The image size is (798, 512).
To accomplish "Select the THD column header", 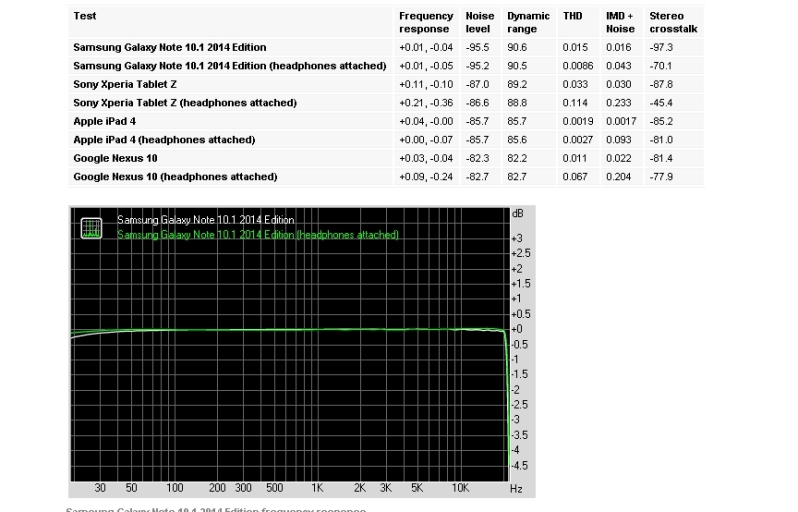I will coord(572,16).
